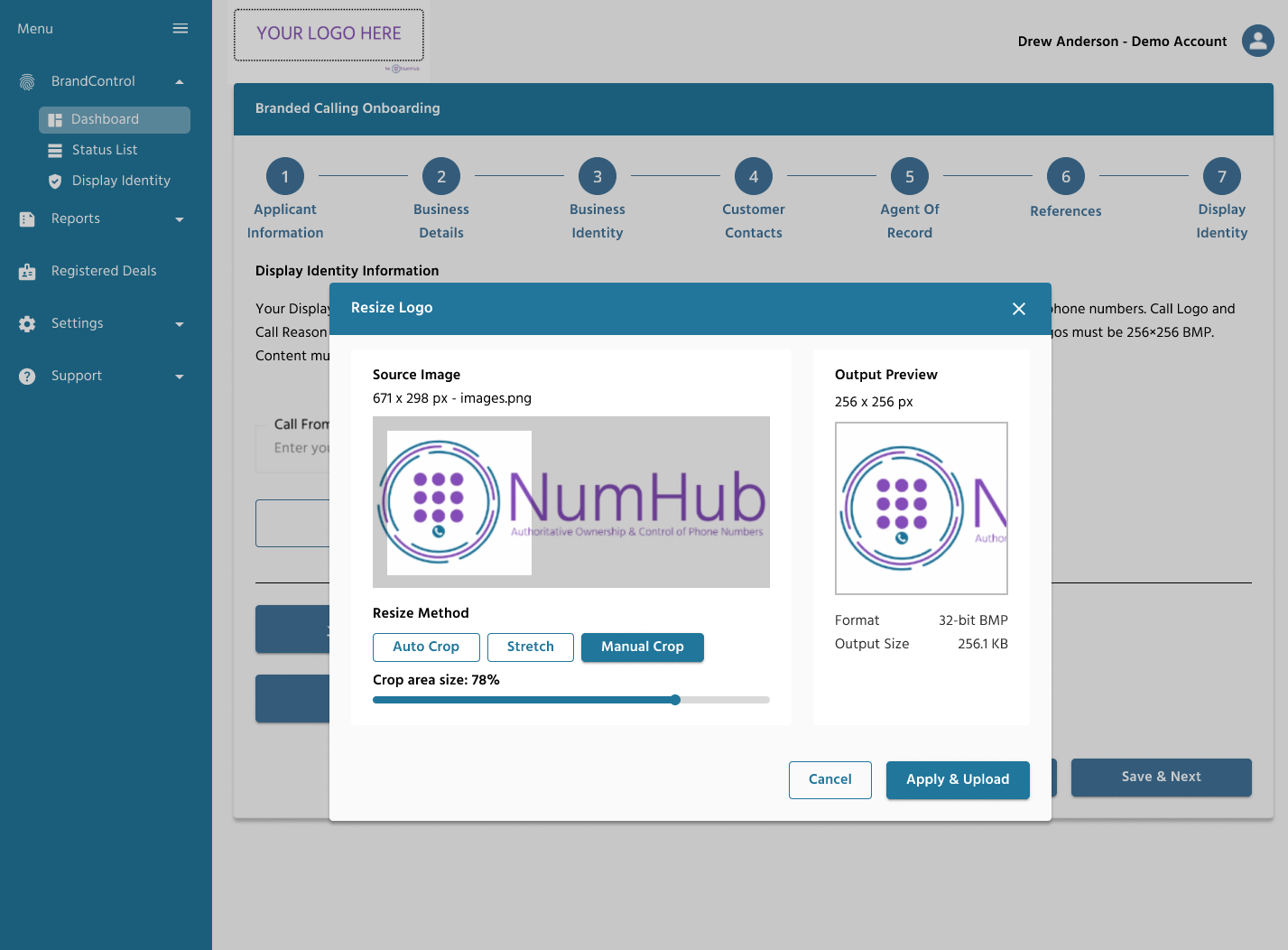The height and width of the screenshot is (950, 1288).
Task: Click the Support question mark icon
Action: coord(27,377)
